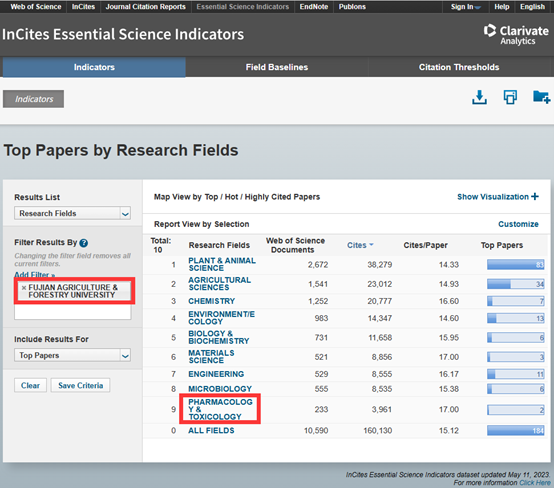The width and height of the screenshot is (554, 488).
Task: Click the Add Filter link
Action: coord(35,275)
